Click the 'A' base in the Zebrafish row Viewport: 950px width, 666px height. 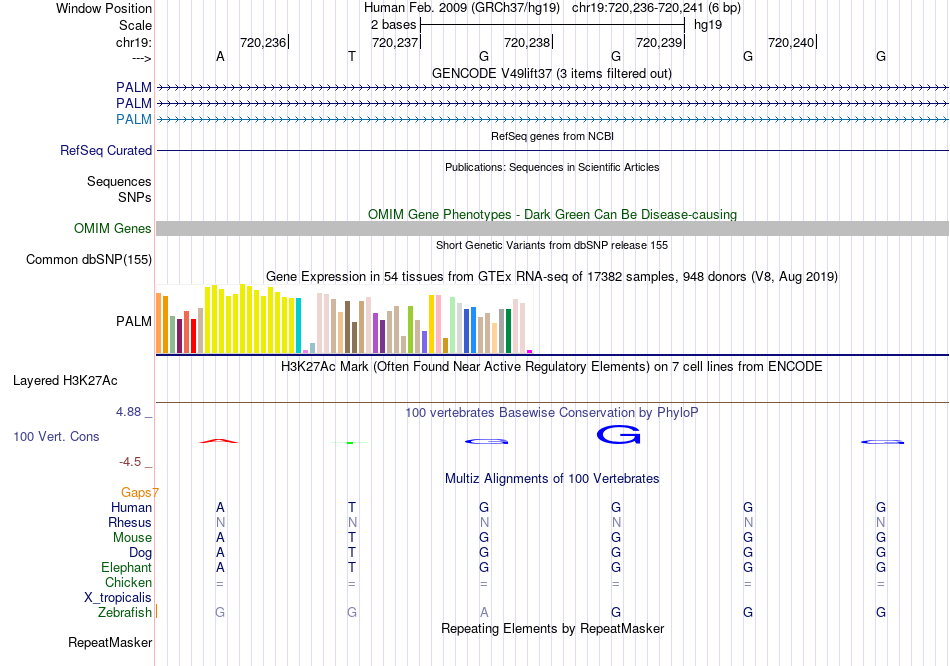(483, 613)
